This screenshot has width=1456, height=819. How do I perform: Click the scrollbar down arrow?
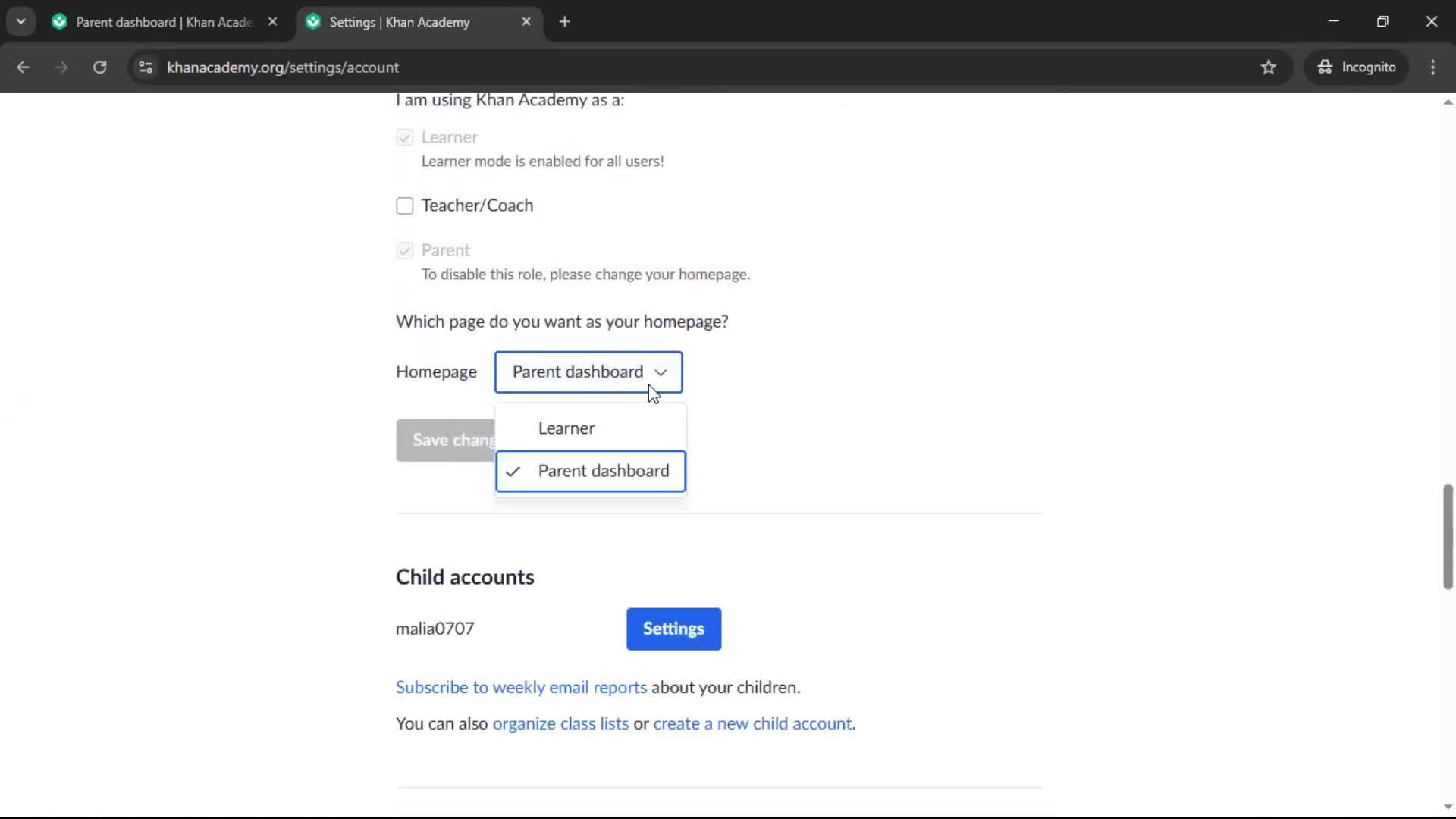click(1448, 807)
